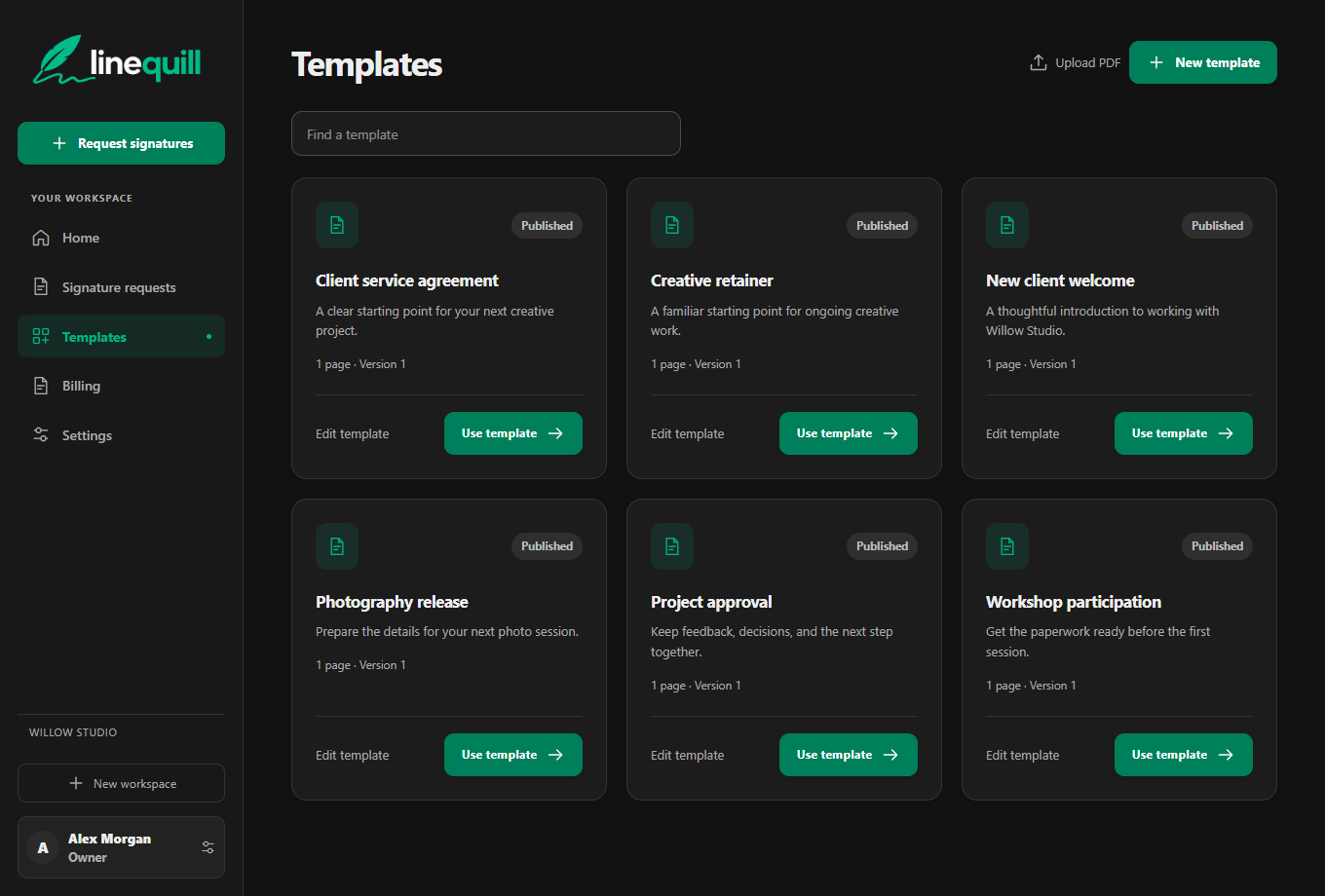Screen dimensions: 1325x896
Task: Click the Project approval document icon
Action: [x=672, y=546]
